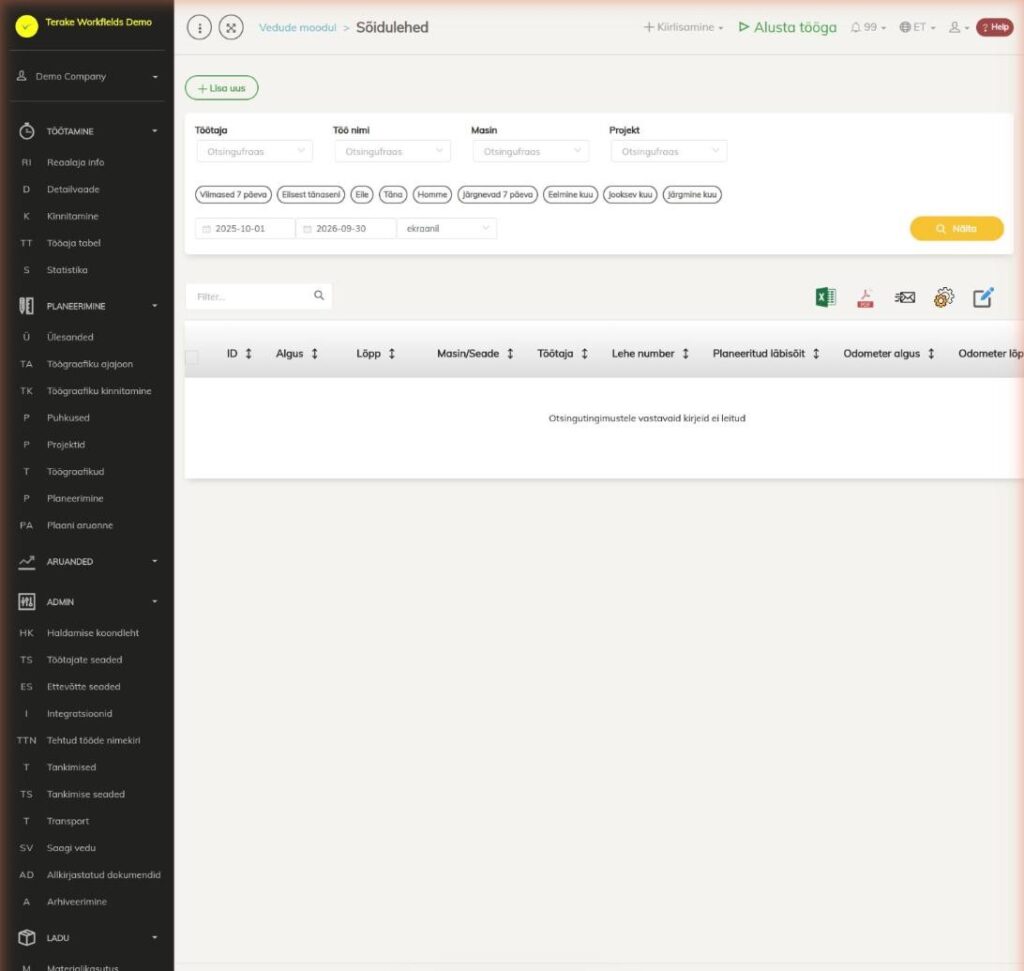The width and height of the screenshot is (1024, 971).
Task: Select the Viimased 7 päeva preset
Action: pos(233,195)
